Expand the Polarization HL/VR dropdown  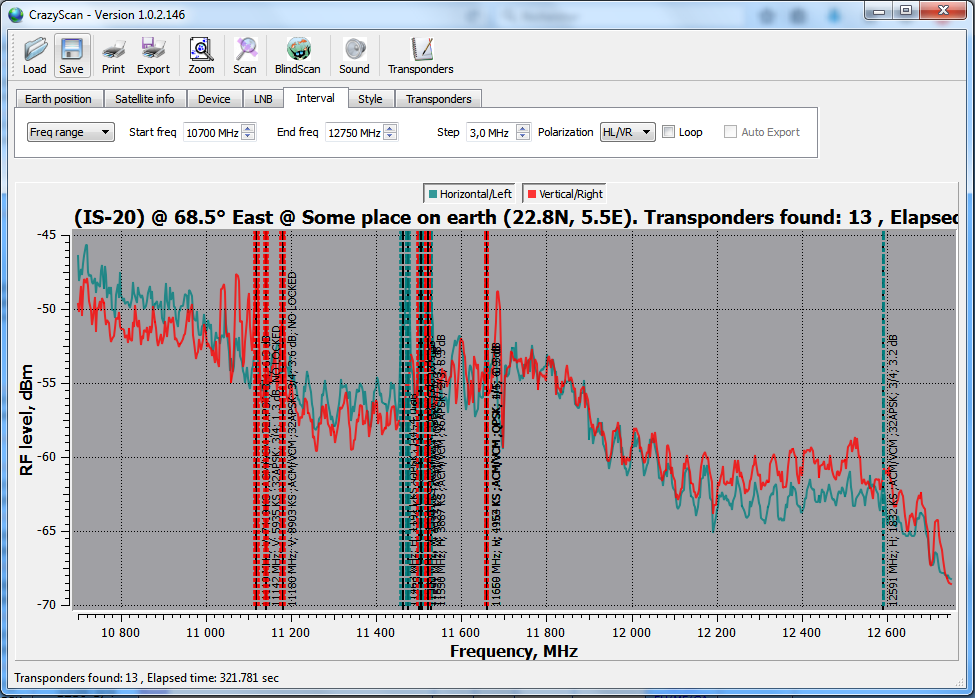click(627, 132)
